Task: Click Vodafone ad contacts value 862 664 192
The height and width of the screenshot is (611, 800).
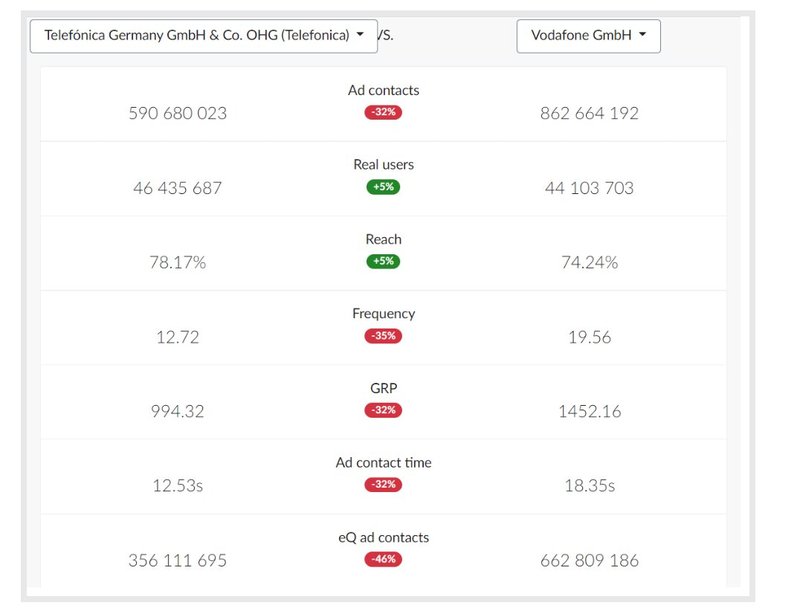Action: tap(589, 113)
